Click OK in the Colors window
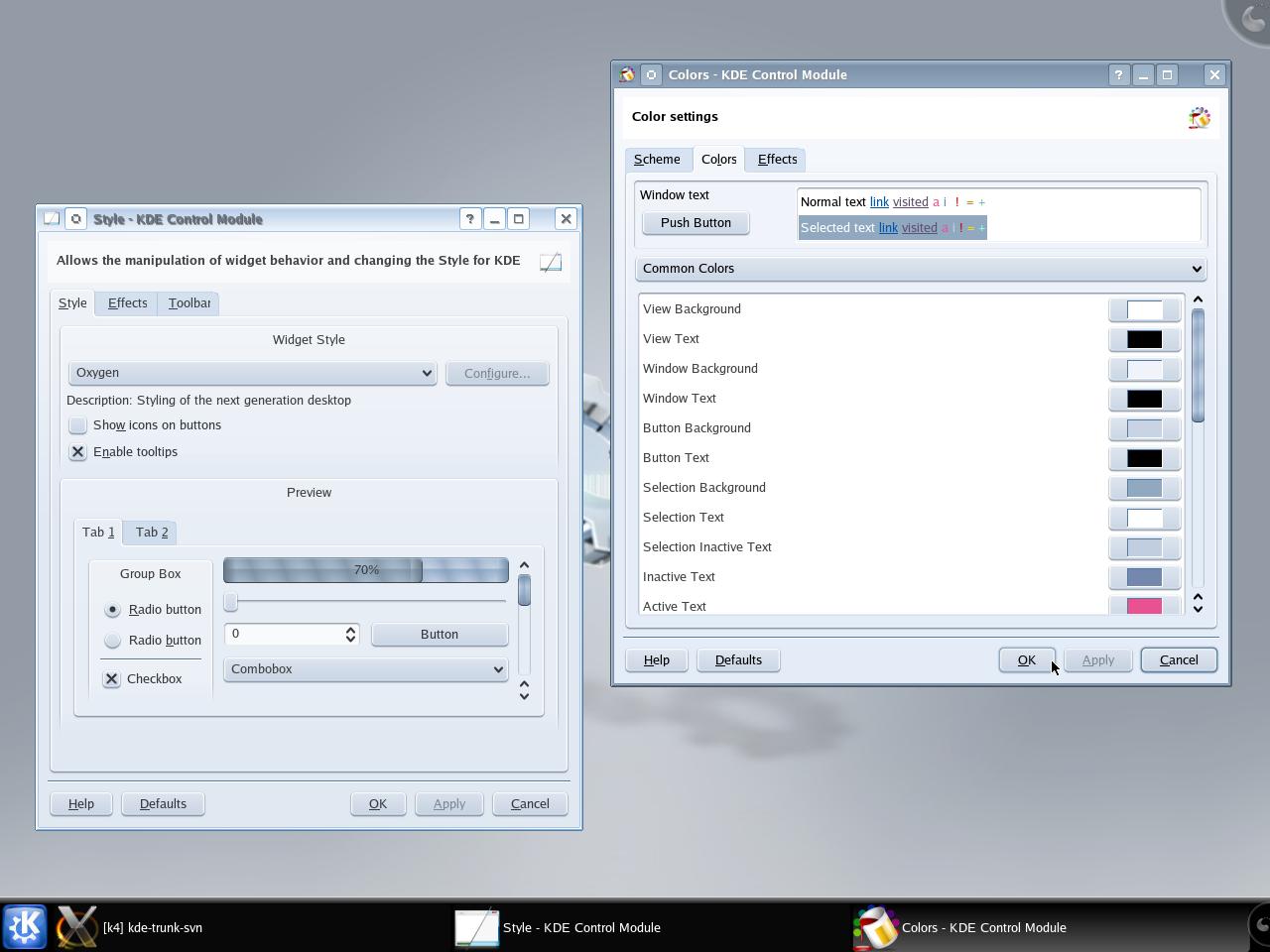Screen dimensions: 1270x952 [1026, 659]
